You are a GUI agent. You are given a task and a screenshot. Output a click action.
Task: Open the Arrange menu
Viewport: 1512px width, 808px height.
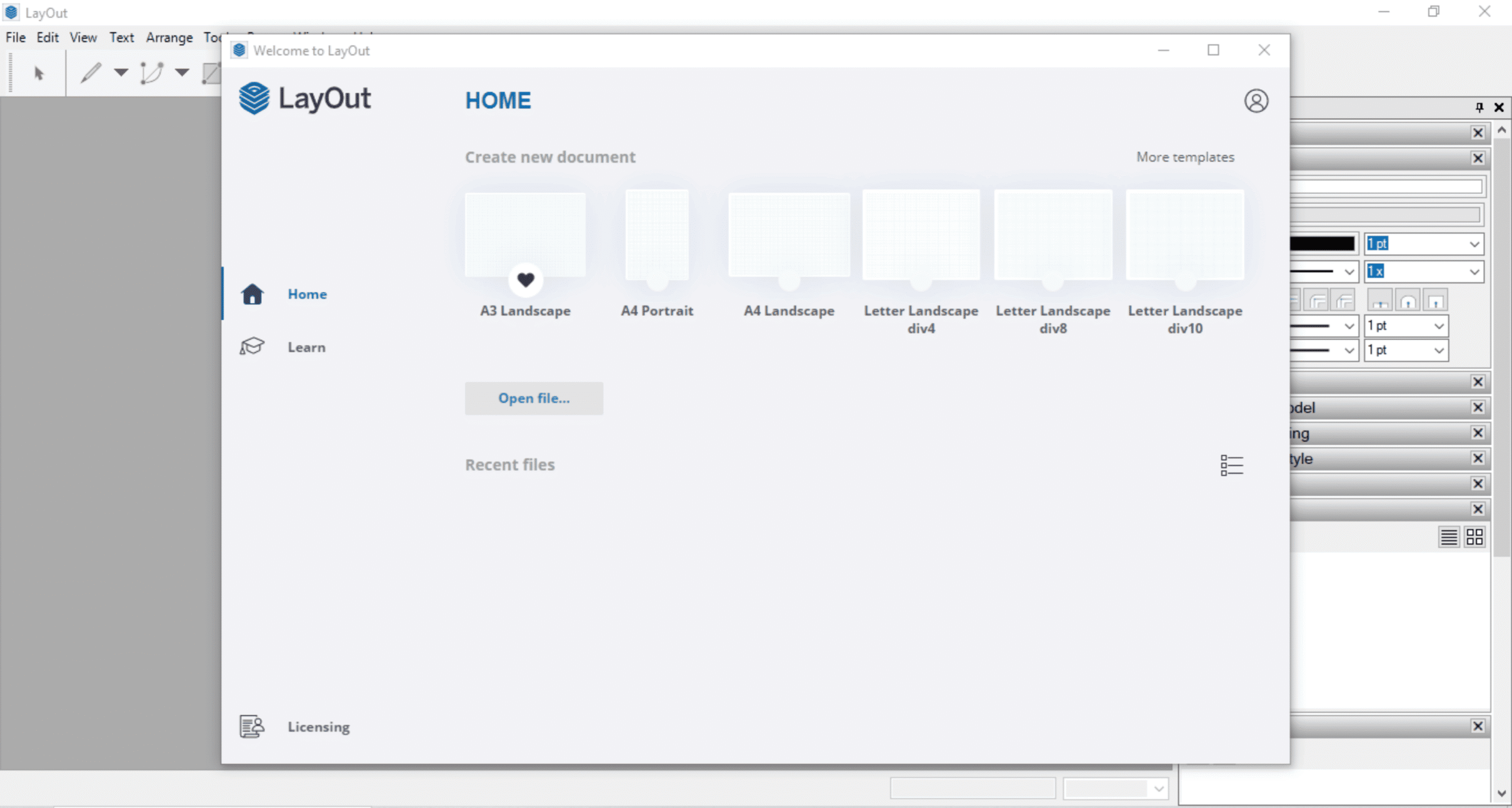pos(170,37)
